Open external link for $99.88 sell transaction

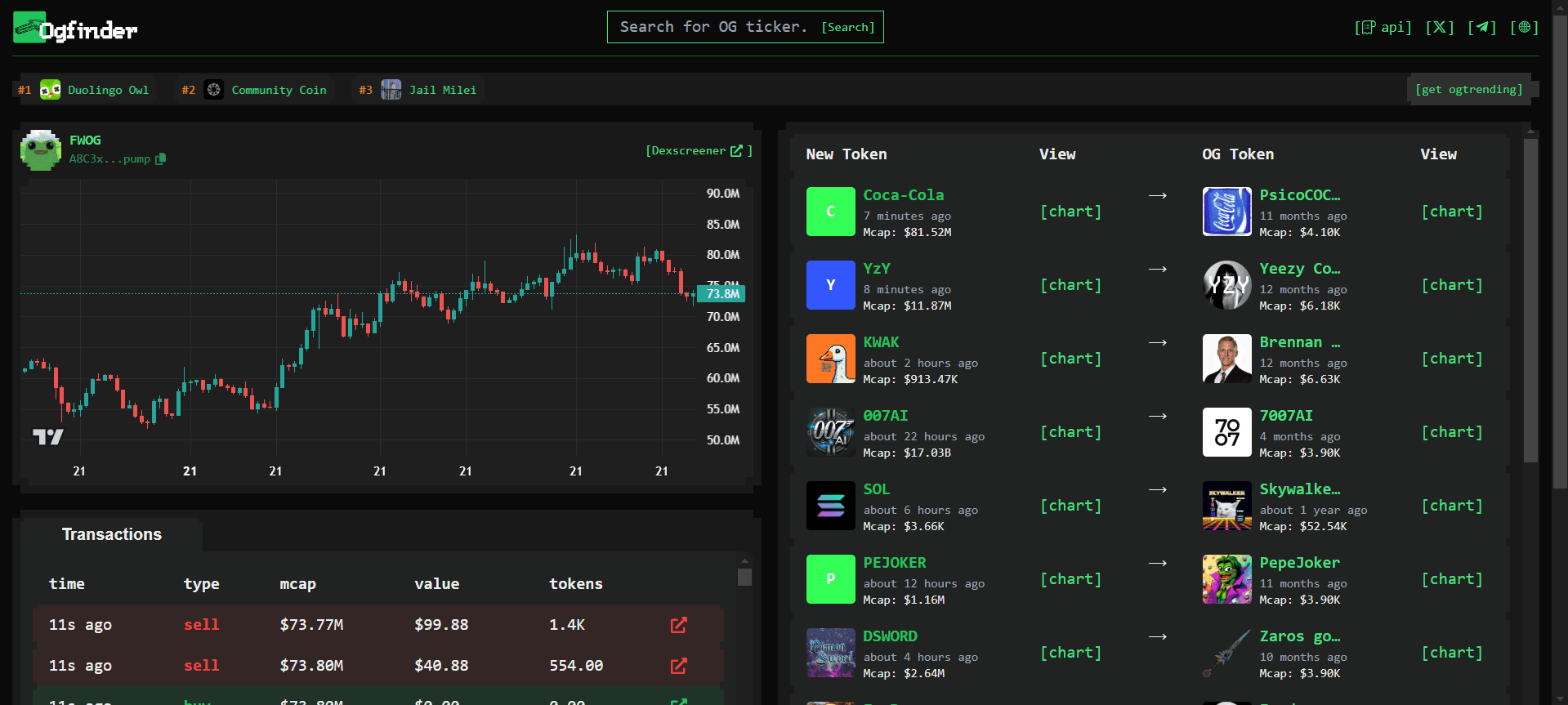pos(678,625)
